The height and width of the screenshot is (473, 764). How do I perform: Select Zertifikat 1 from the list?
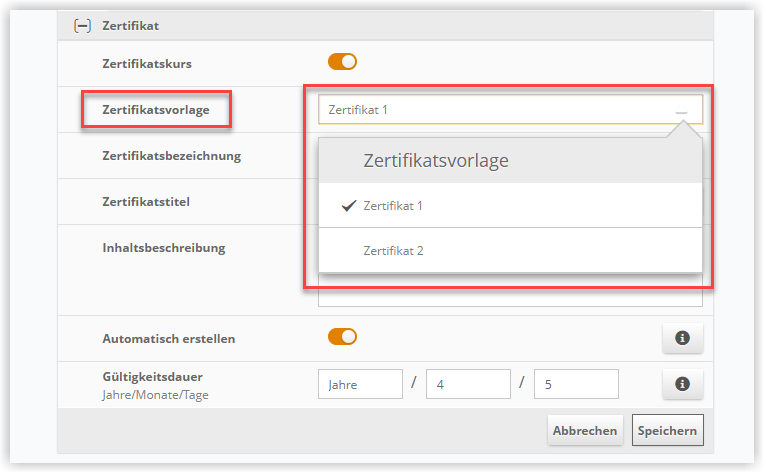[393, 205]
